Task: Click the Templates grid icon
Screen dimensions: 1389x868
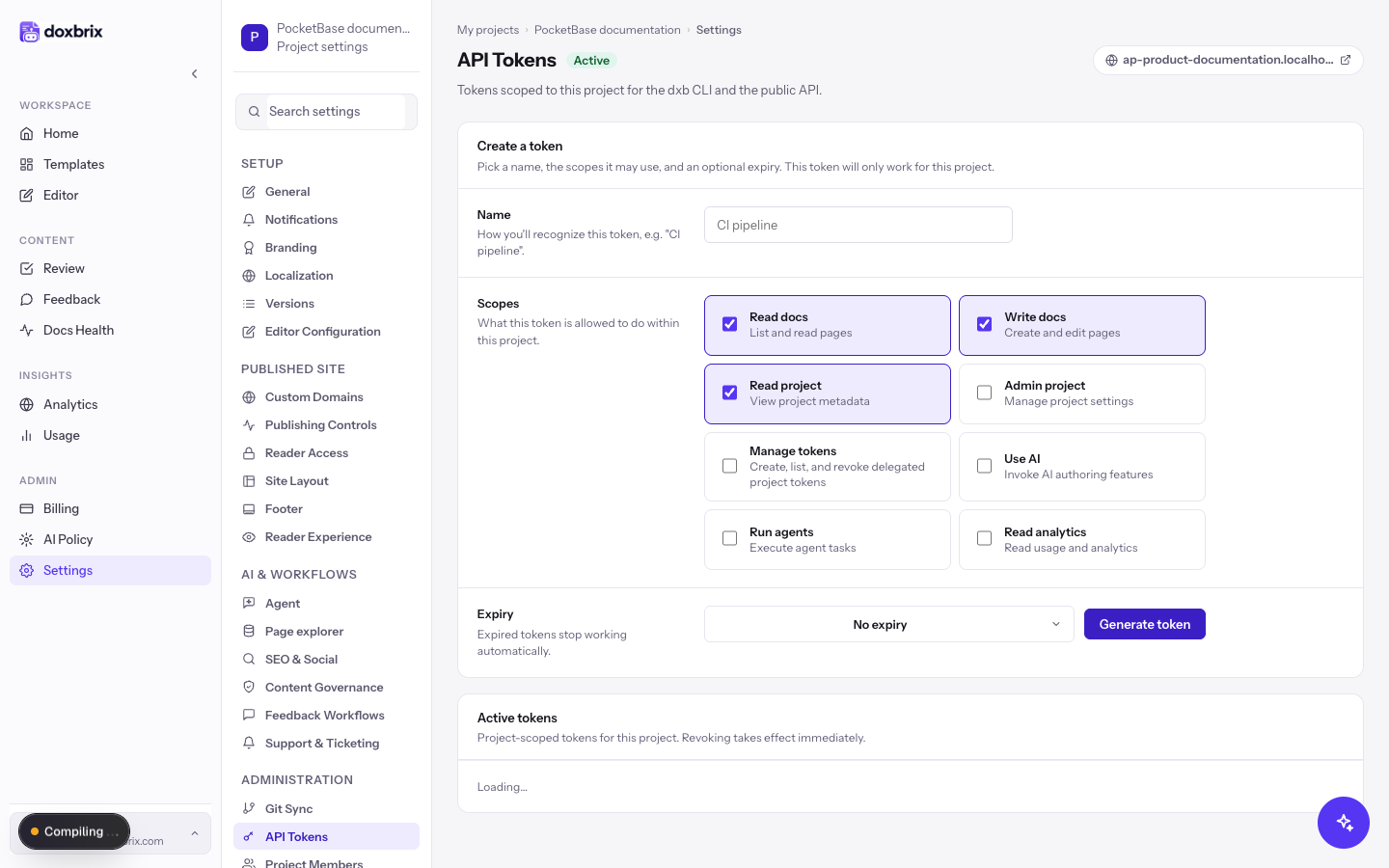Action: click(27, 164)
